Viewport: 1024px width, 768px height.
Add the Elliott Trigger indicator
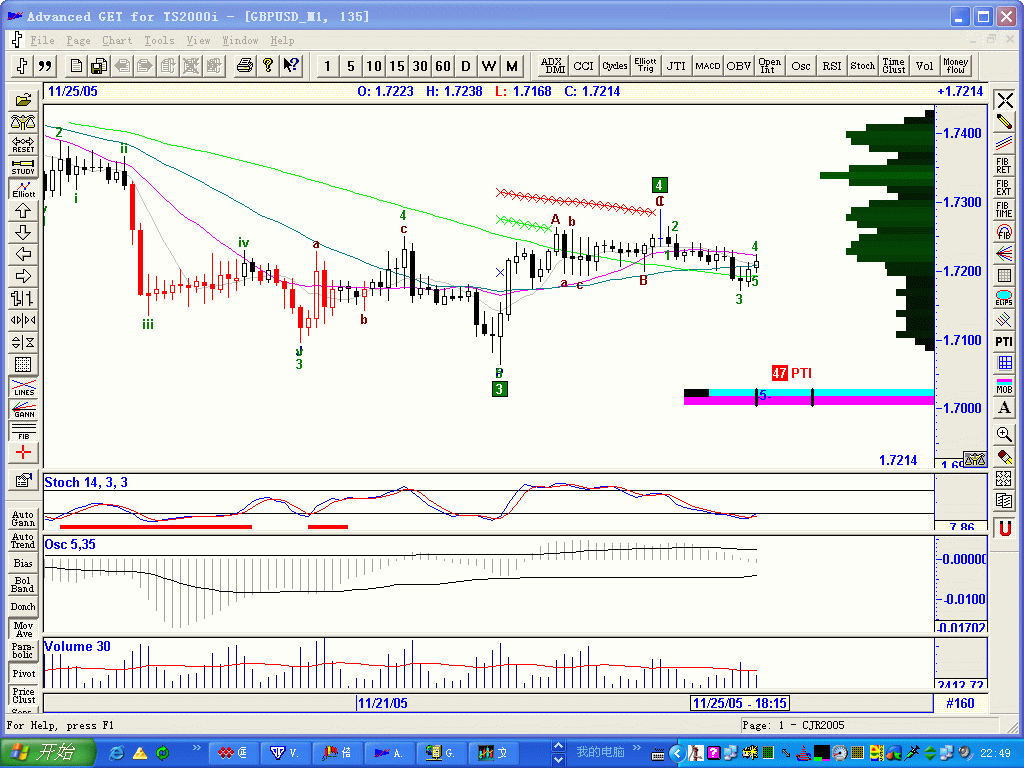[645, 65]
